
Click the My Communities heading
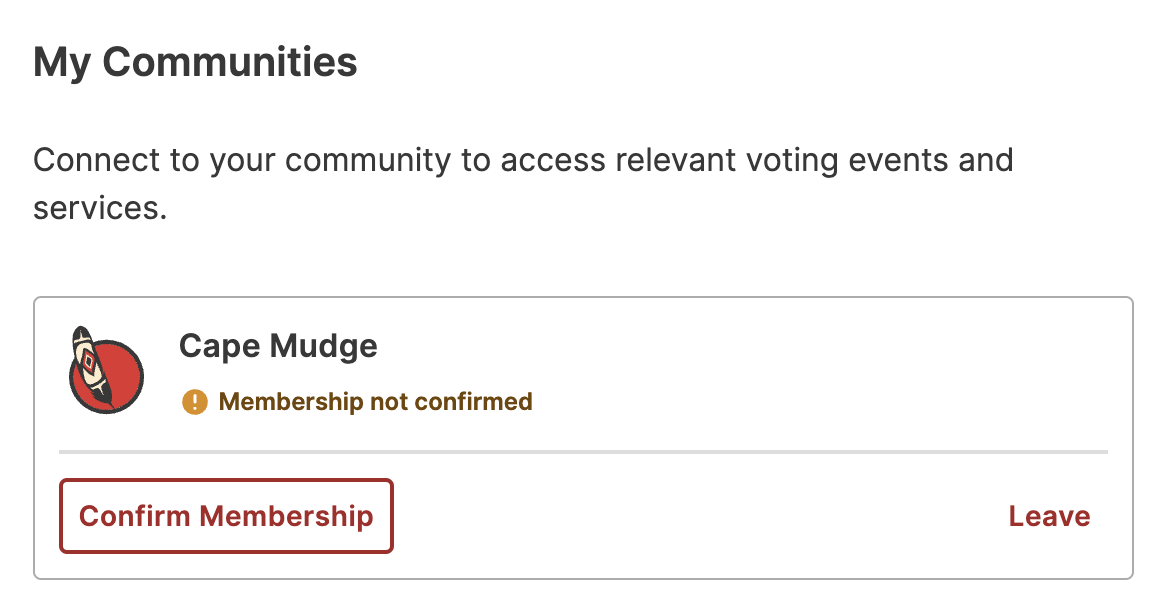coord(195,62)
